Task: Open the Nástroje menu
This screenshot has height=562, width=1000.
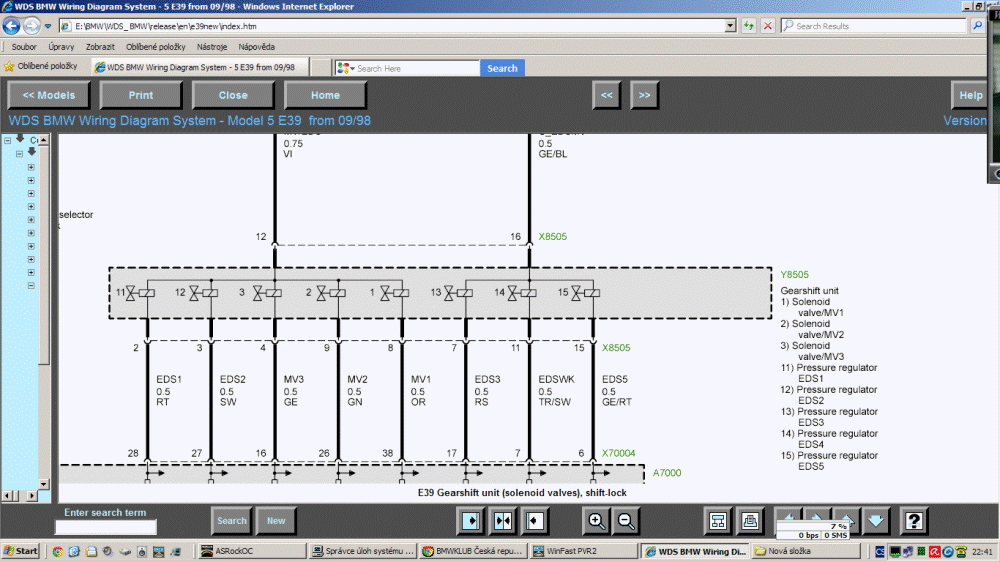Action: pos(212,47)
